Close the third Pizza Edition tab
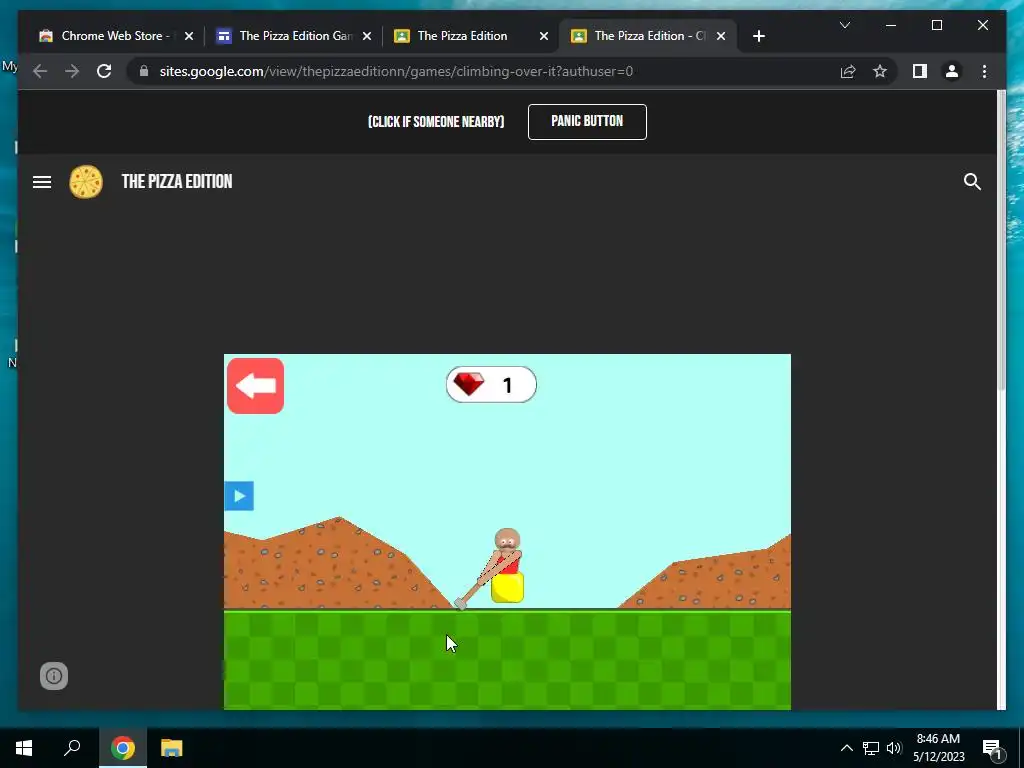Image resolution: width=1024 pixels, height=768 pixels. tap(544, 36)
